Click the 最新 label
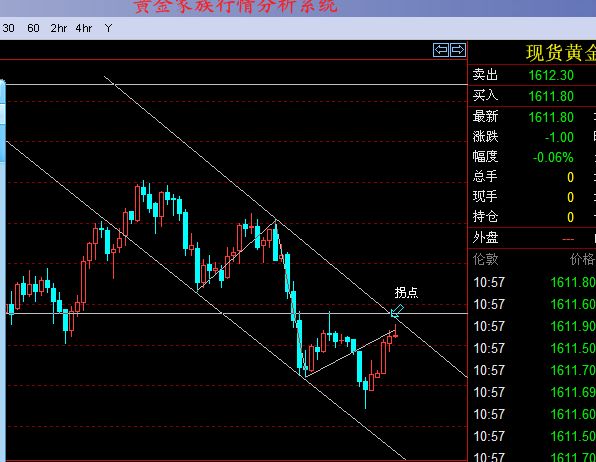Viewport: 596px width, 462px height. point(485,116)
